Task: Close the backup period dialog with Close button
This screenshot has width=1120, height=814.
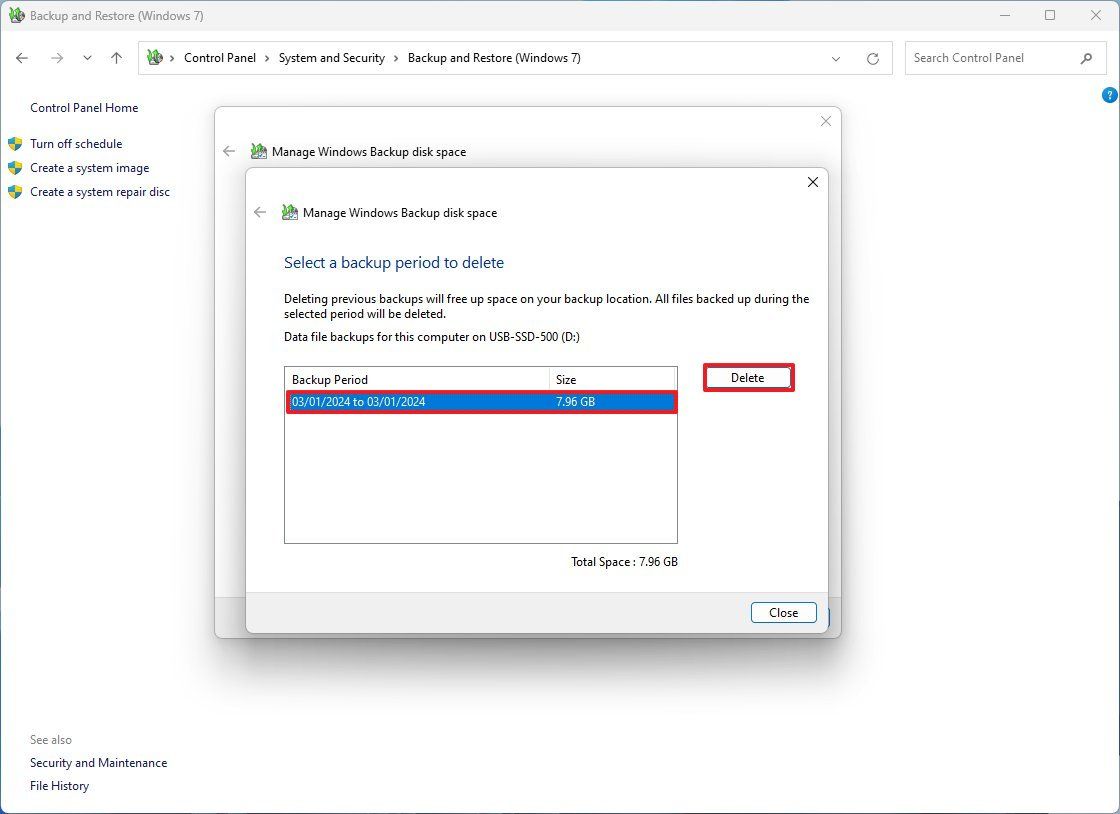Action: pyautogui.click(x=783, y=612)
